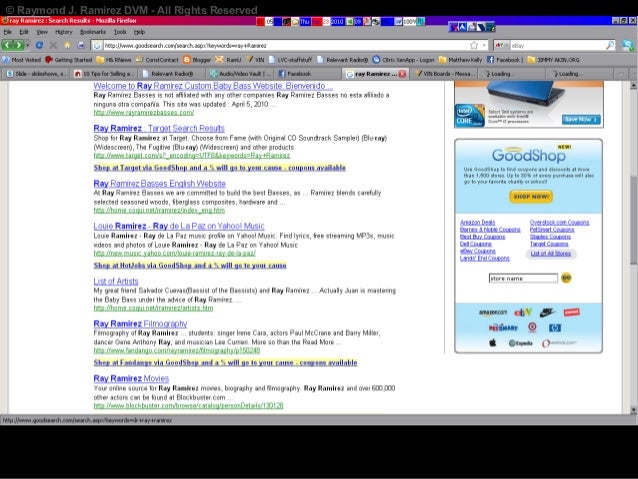Click the Skype icon at toolbar end
The width and height of the screenshot is (638, 479).
[627, 45]
